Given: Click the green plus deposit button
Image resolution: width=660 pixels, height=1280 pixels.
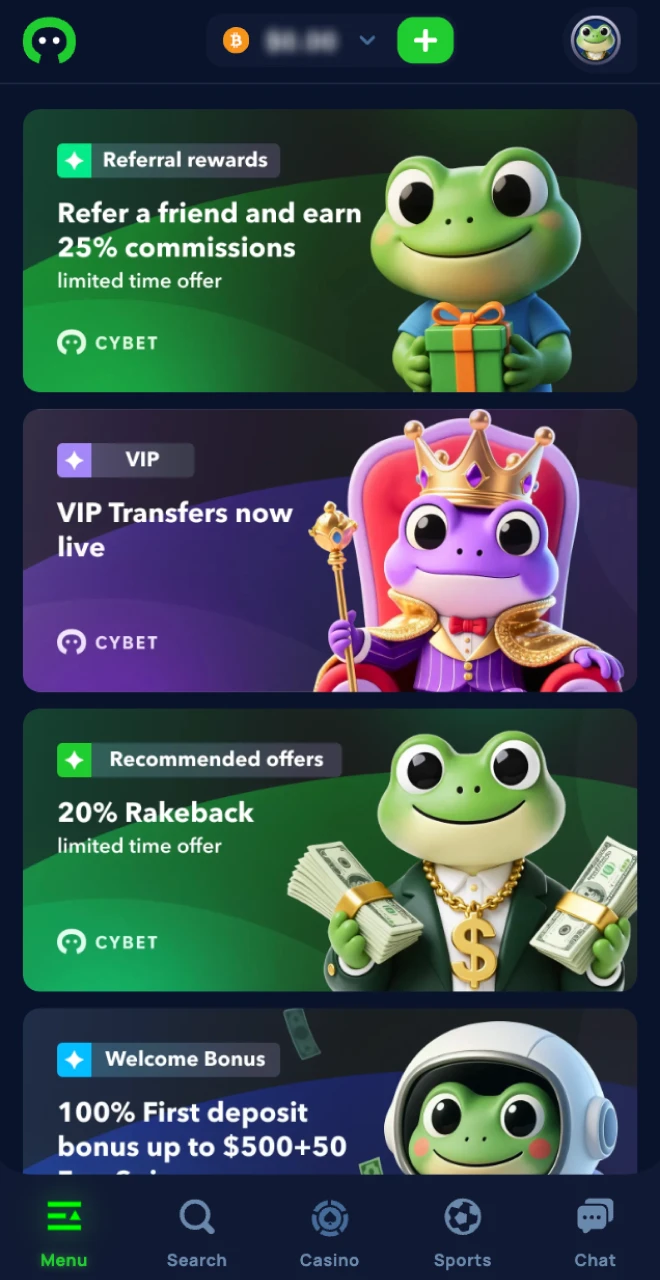Looking at the screenshot, I should pyautogui.click(x=425, y=41).
